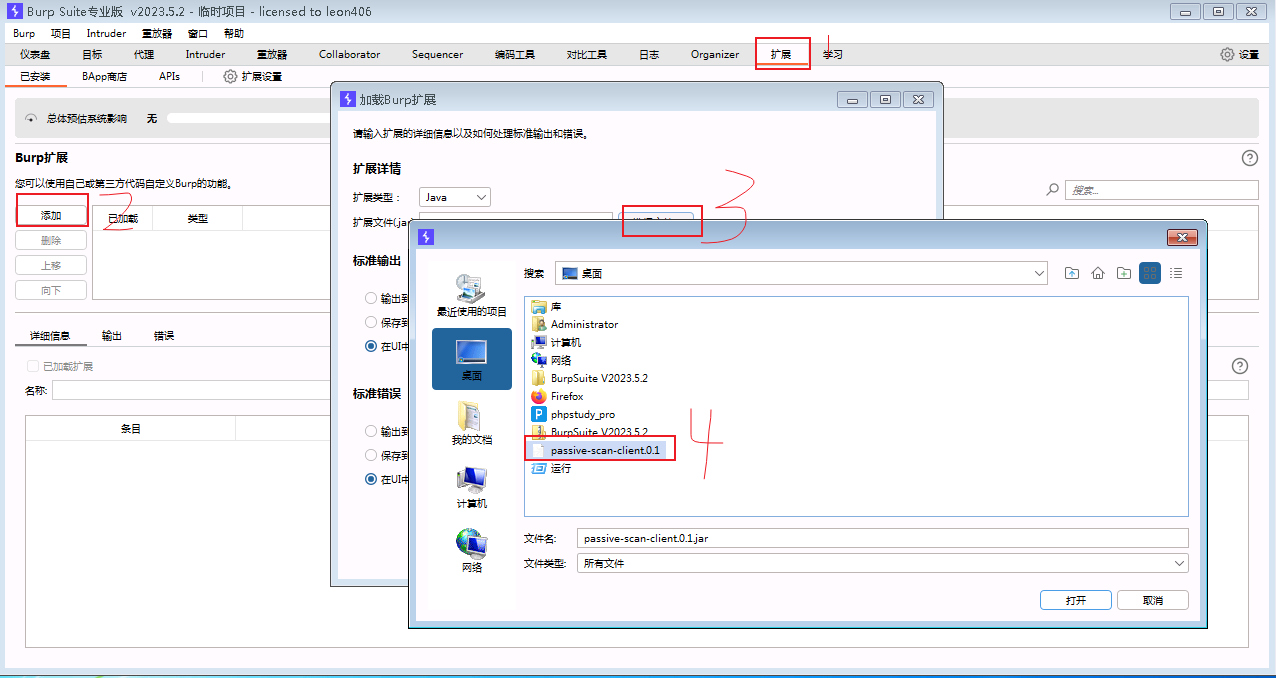This screenshot has height=678, width=1276.
Task: Switch to the 仪表盘 tab
Action: pyautogui.click(x=35, y=54)
